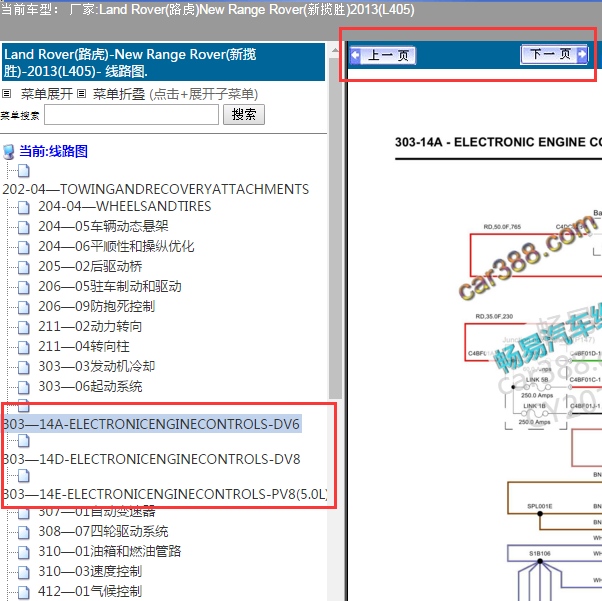This screenshot has height=601, width=602.
Task: Click the computer icon beside 当前:线路图
Action: tap(9, 152)
